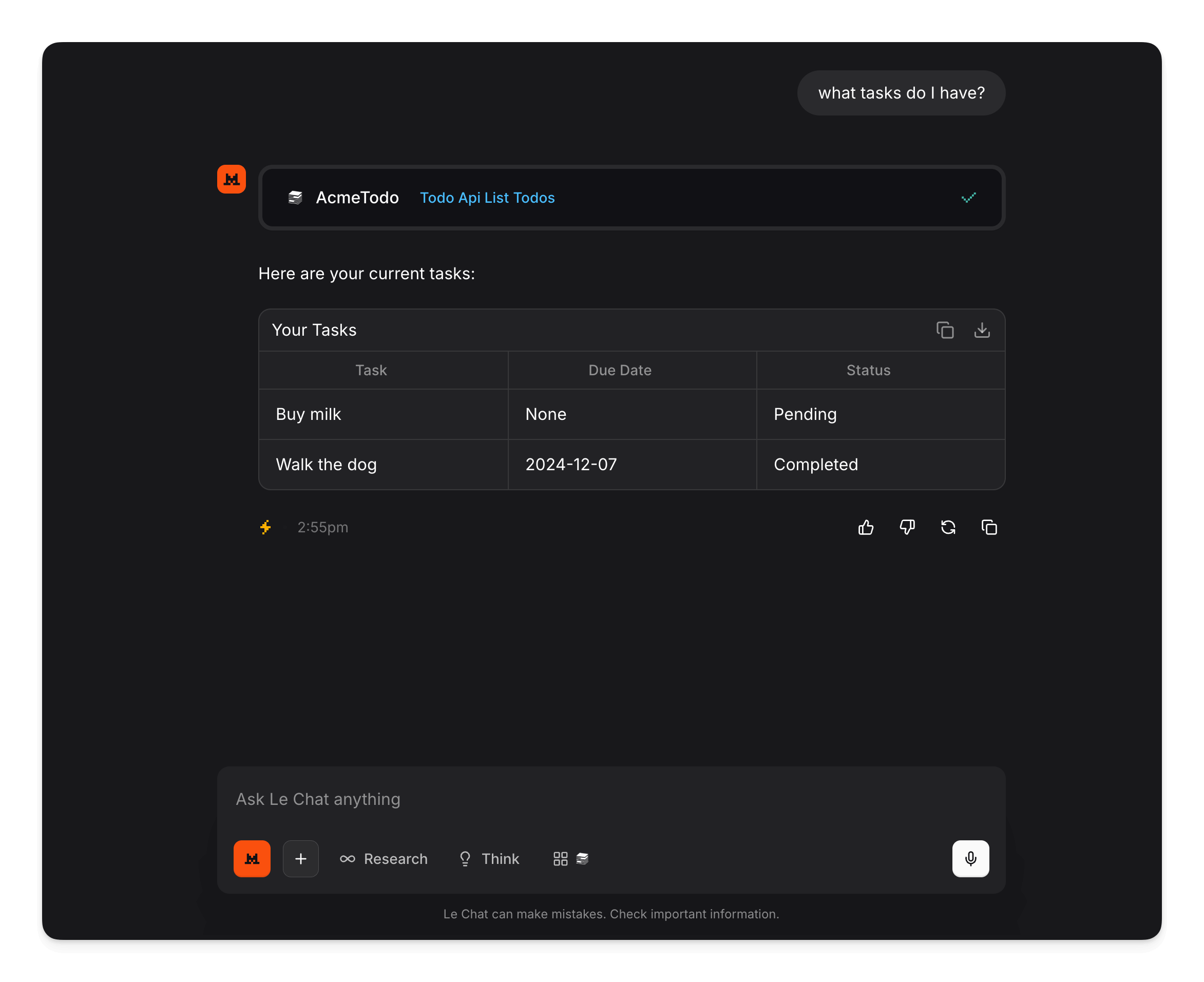1204x982 pixels.
Task: Click 'Here are your current tasks:' text
Action: 367,273
